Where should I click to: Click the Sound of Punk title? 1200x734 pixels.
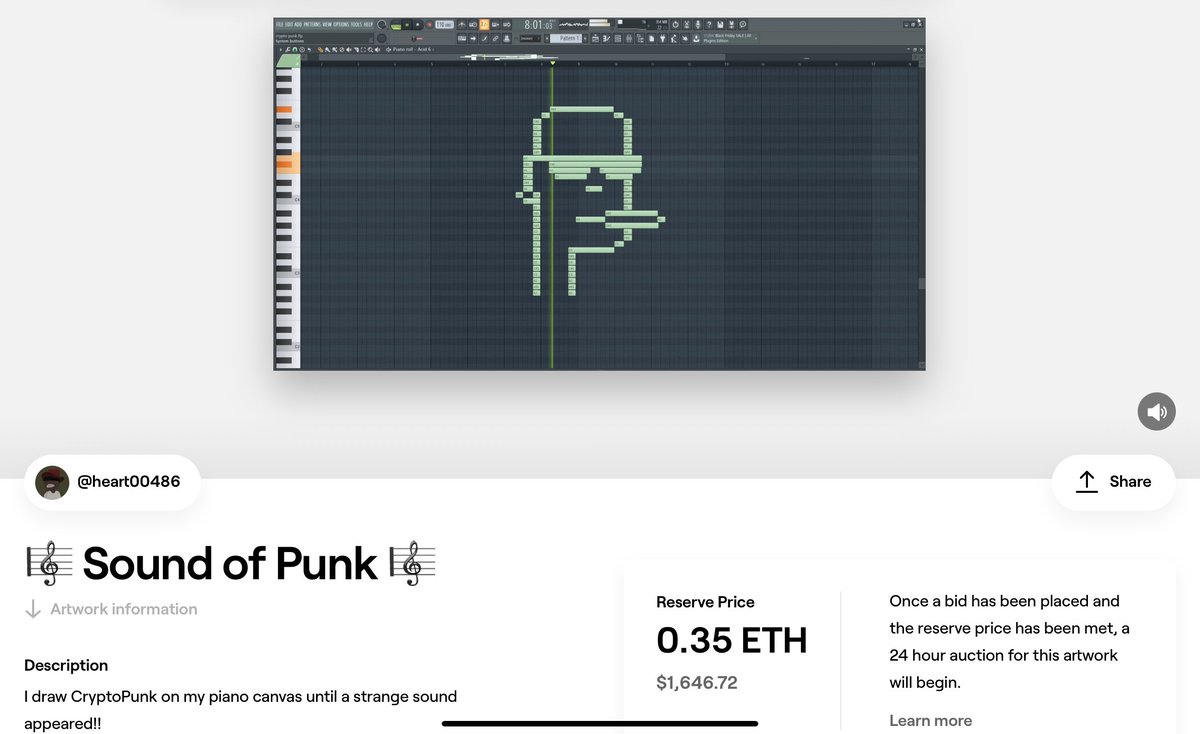click(230, 564)
